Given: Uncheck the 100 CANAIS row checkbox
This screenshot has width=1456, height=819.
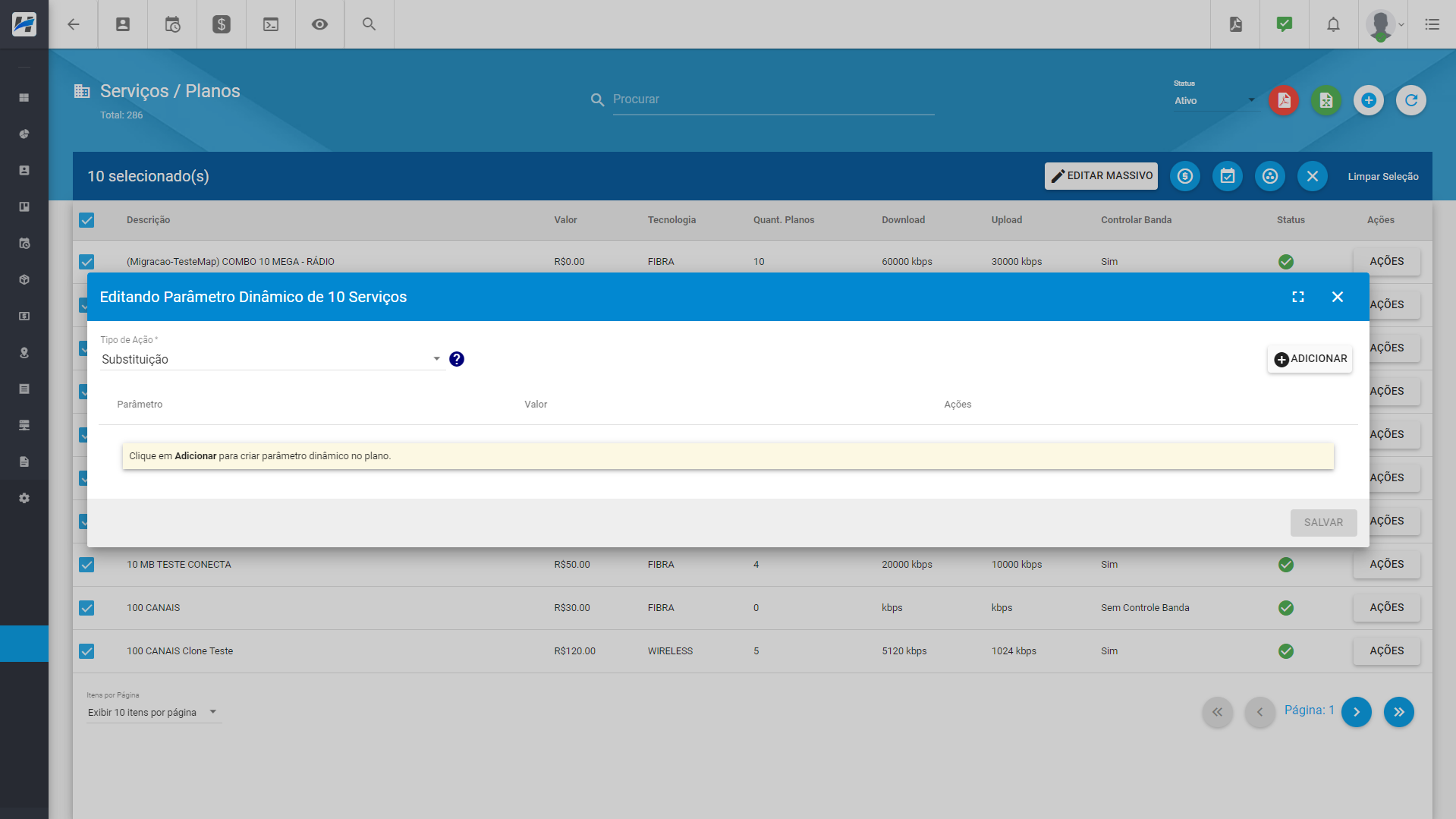Looking at the screenshot, I should [86, 608].
